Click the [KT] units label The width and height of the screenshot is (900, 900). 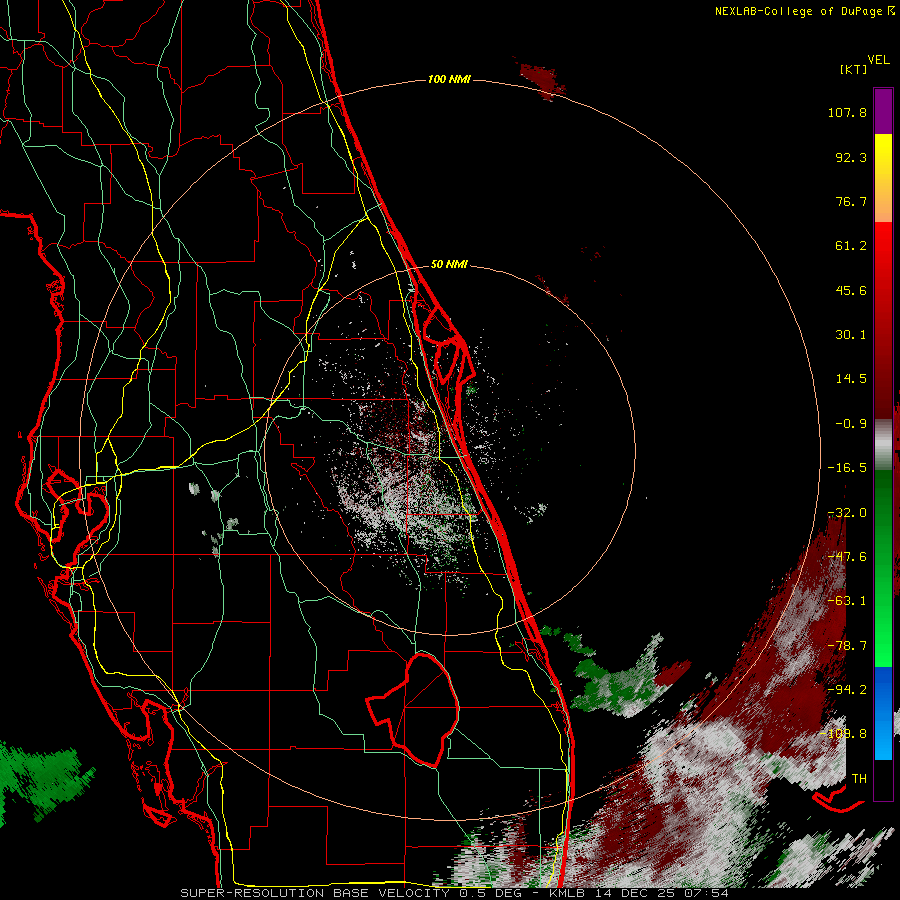click(853, 69)
